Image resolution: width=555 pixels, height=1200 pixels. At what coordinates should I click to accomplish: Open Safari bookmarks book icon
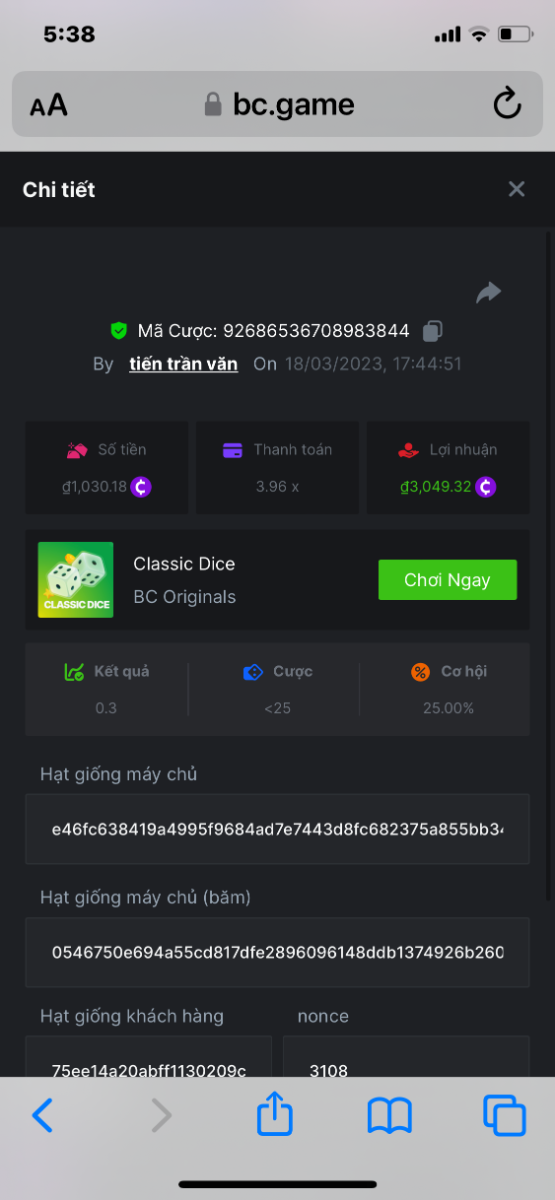(x=390, y=1115)
